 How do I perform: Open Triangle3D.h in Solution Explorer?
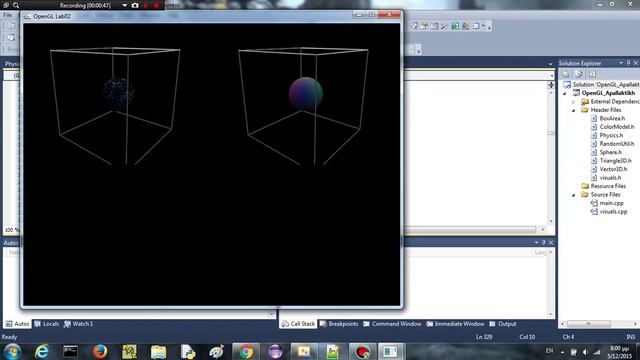[x=615, y=161]
